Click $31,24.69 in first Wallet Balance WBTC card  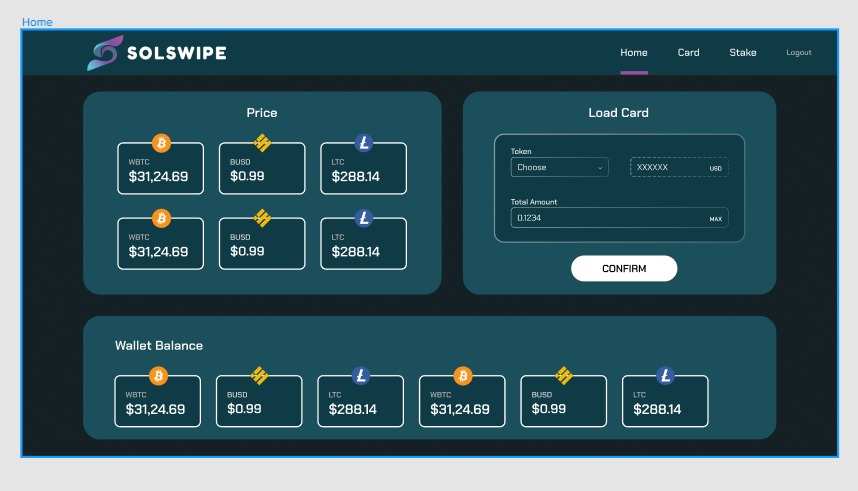tap(155, 409)
